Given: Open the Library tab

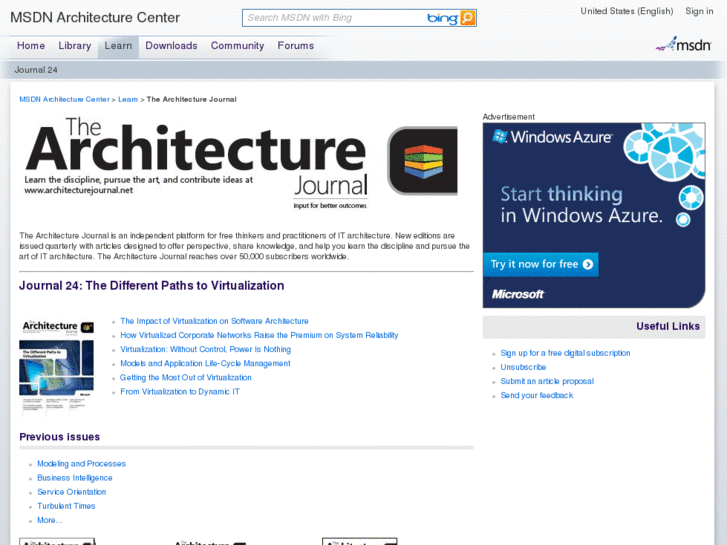Looking at the screenshot, I should pyautogui.click(x=74, y=45).
